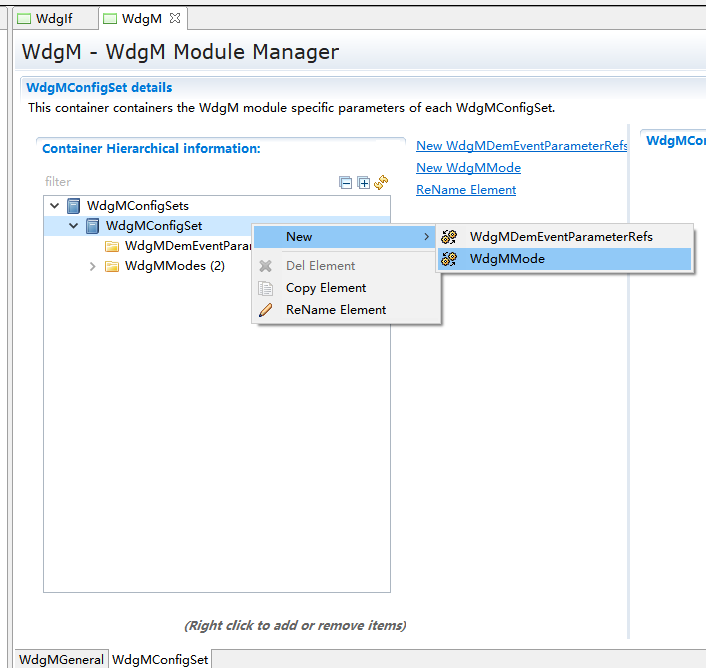This screenshot has height=668, width=706.
Task: Click the New WdgMDemEventParameterRefs link
Action: click(521, 146)
